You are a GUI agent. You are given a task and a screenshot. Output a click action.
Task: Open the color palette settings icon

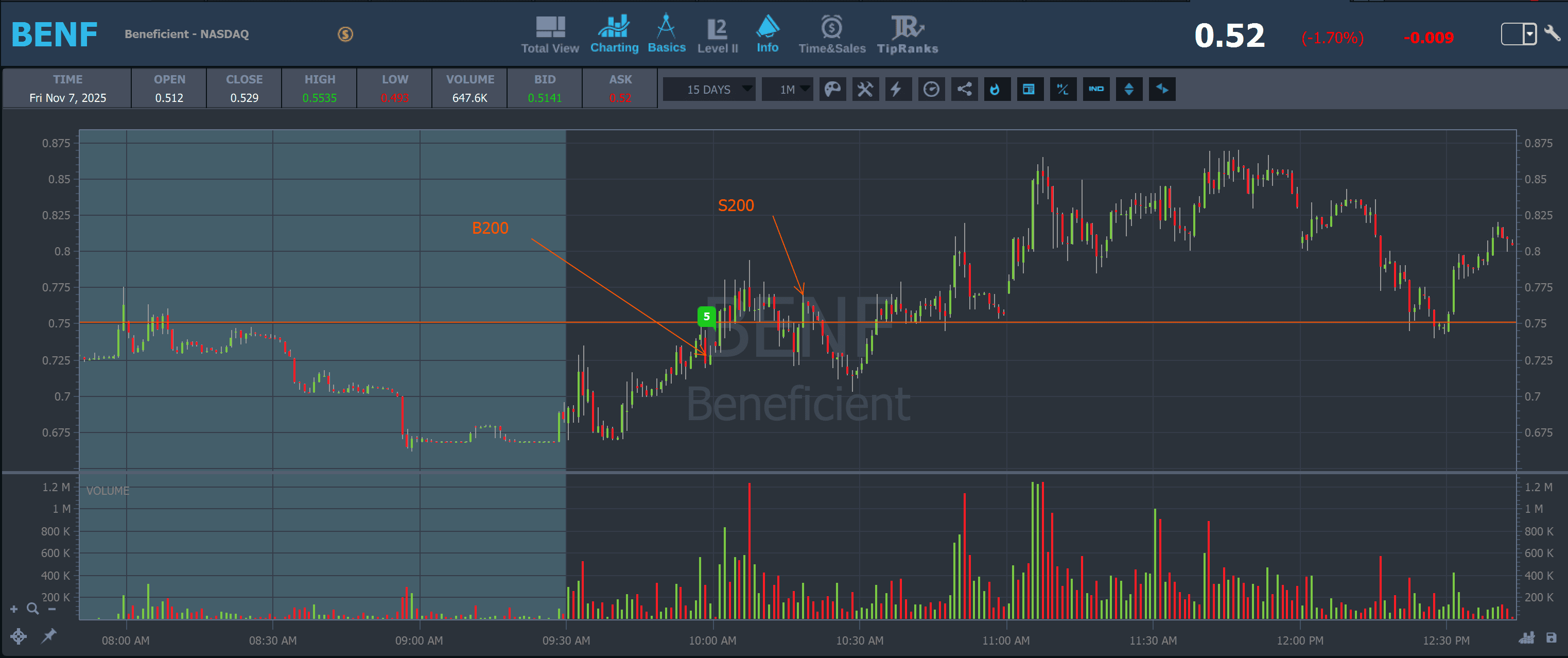pyautogui.click(x=832, y=90)
